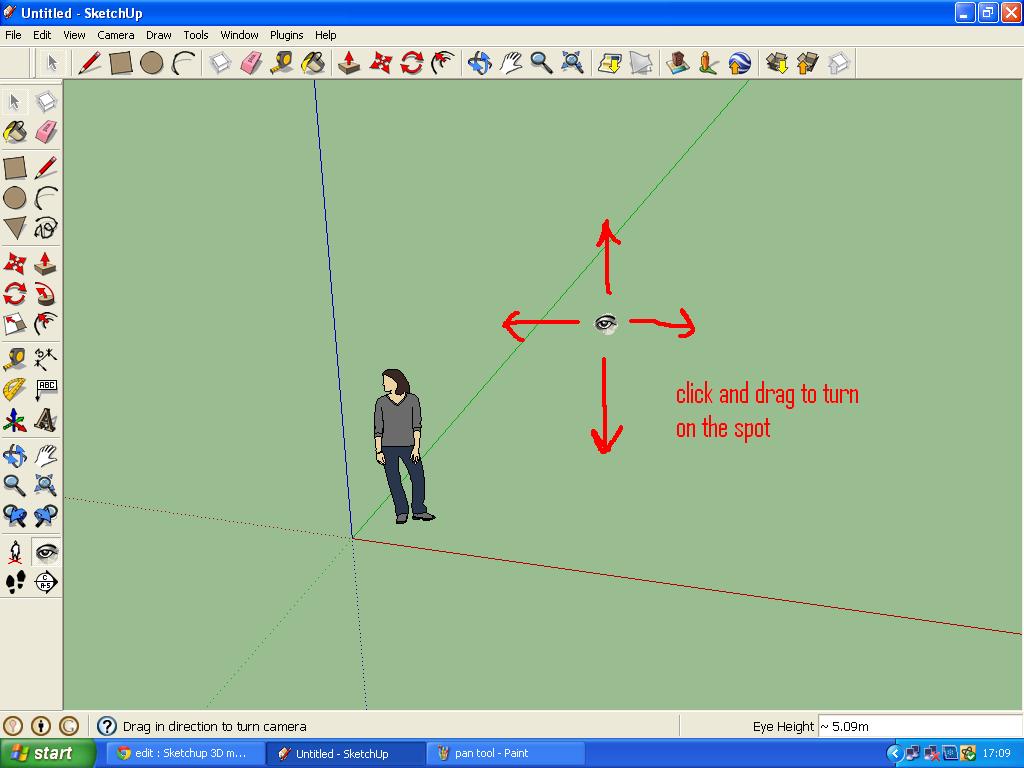Open the Window menu
Viewport: 1024px width, 768px height.
tap(239, 35)
